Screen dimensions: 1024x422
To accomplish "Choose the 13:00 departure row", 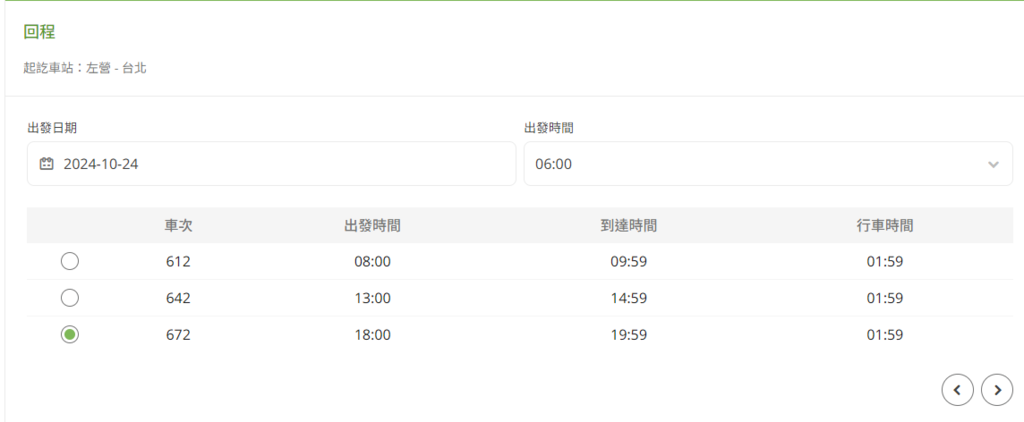I will 520,298.
